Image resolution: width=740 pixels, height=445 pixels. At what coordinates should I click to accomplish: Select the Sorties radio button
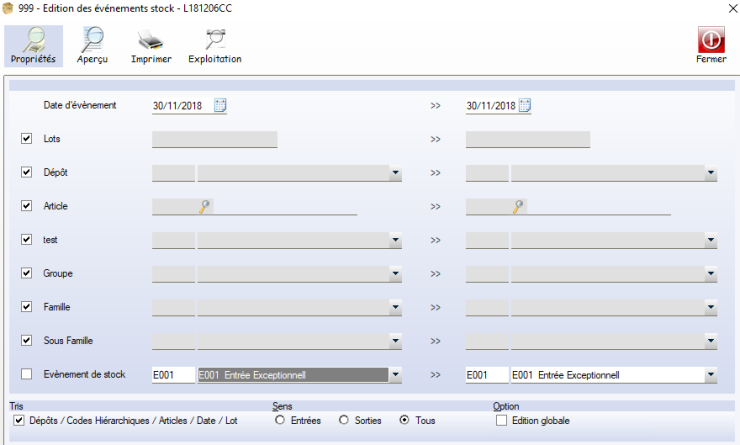point(345,421)
